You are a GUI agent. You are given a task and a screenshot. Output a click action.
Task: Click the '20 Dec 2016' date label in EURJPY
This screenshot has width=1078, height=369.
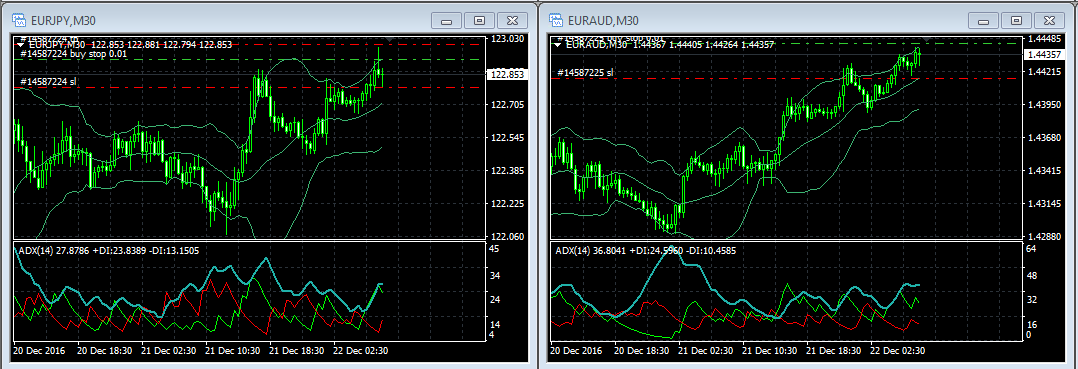click(x=38, y=350)
